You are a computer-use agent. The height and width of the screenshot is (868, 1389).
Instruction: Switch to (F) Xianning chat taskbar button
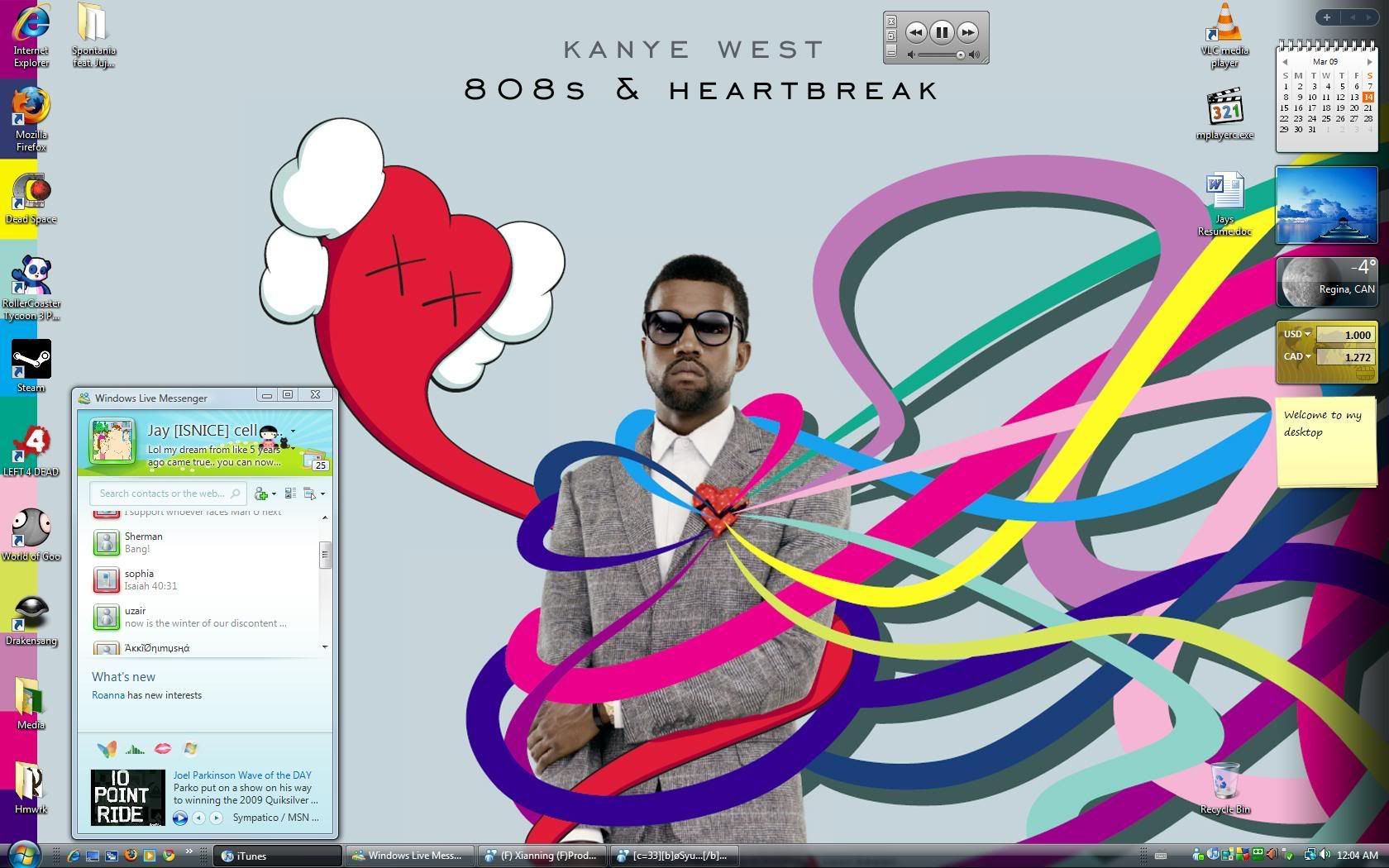point(543,856)
